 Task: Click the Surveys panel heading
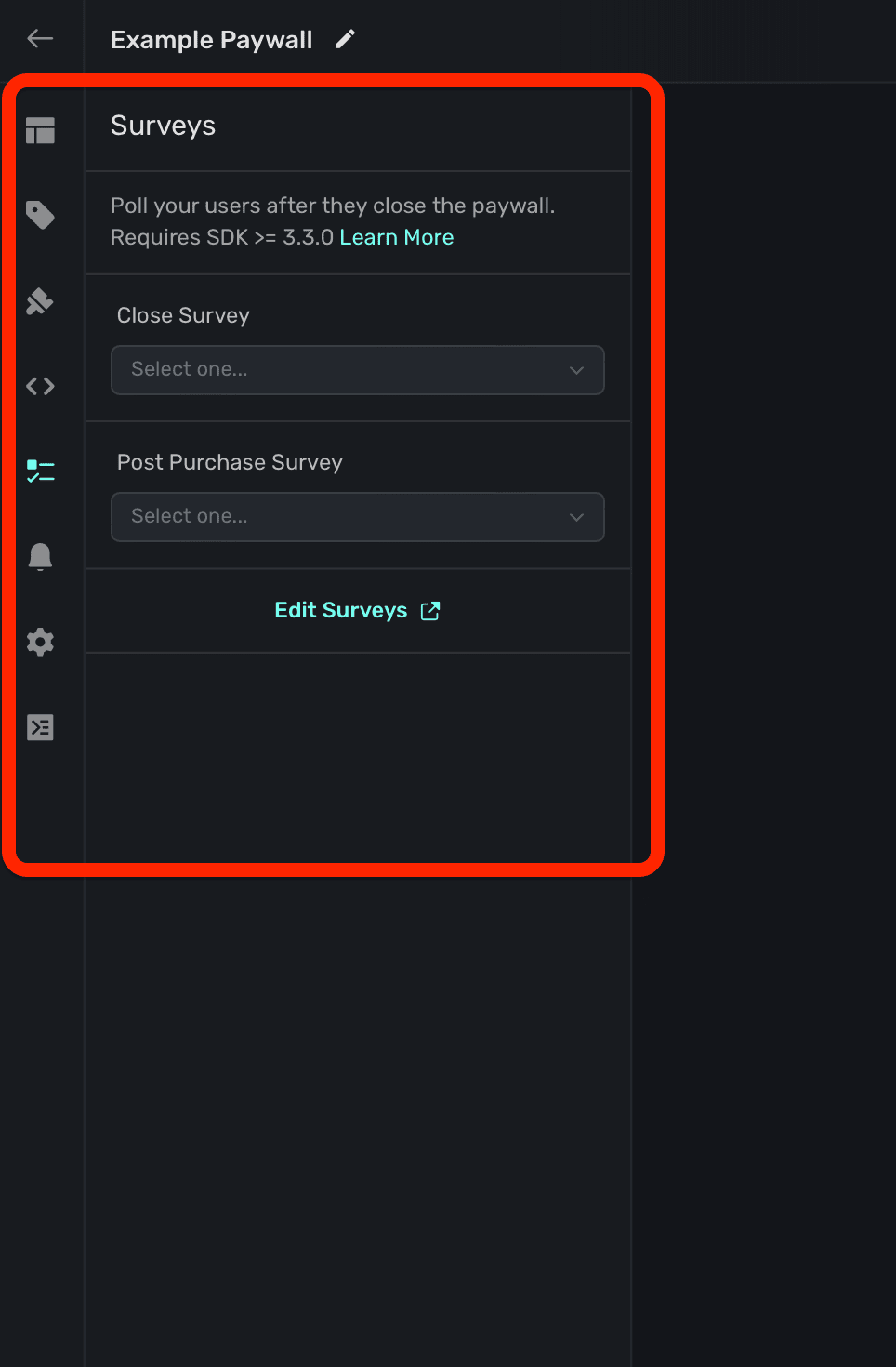(x=163, y=126)
